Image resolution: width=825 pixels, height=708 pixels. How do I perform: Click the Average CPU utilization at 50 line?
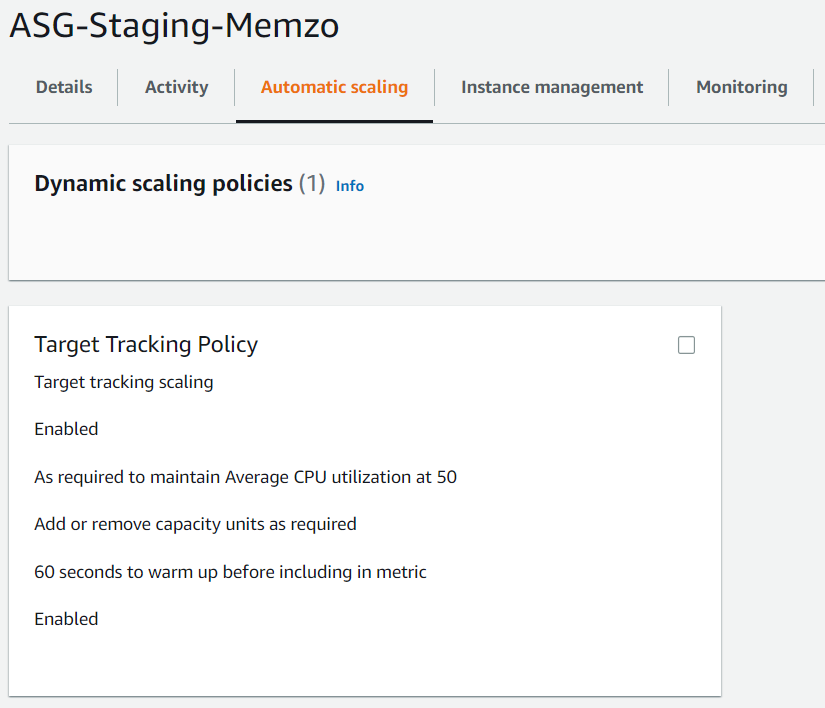tap(245, 477)
